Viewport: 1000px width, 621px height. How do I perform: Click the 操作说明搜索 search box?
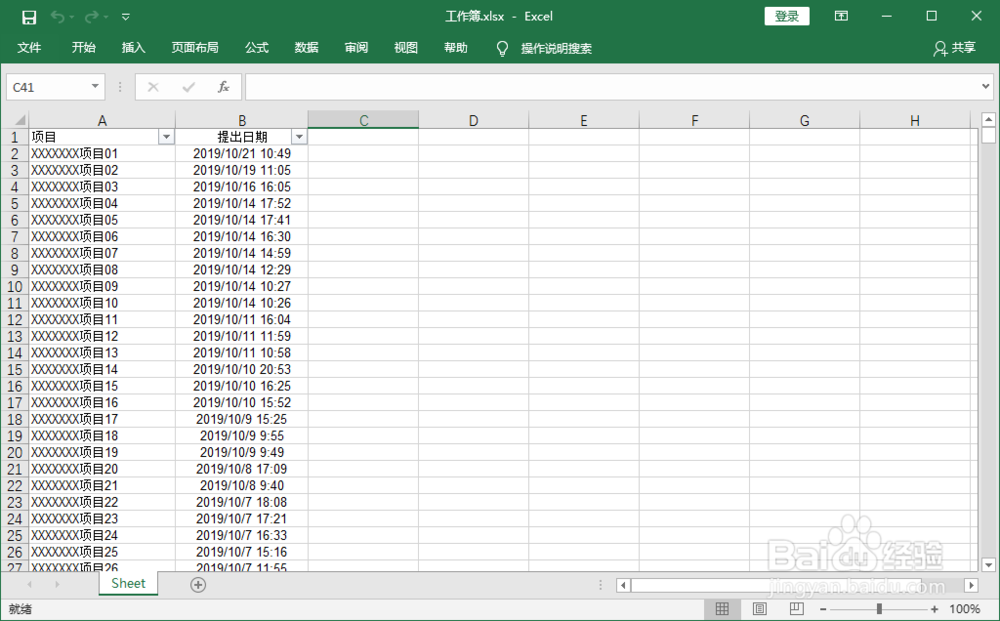556,48
